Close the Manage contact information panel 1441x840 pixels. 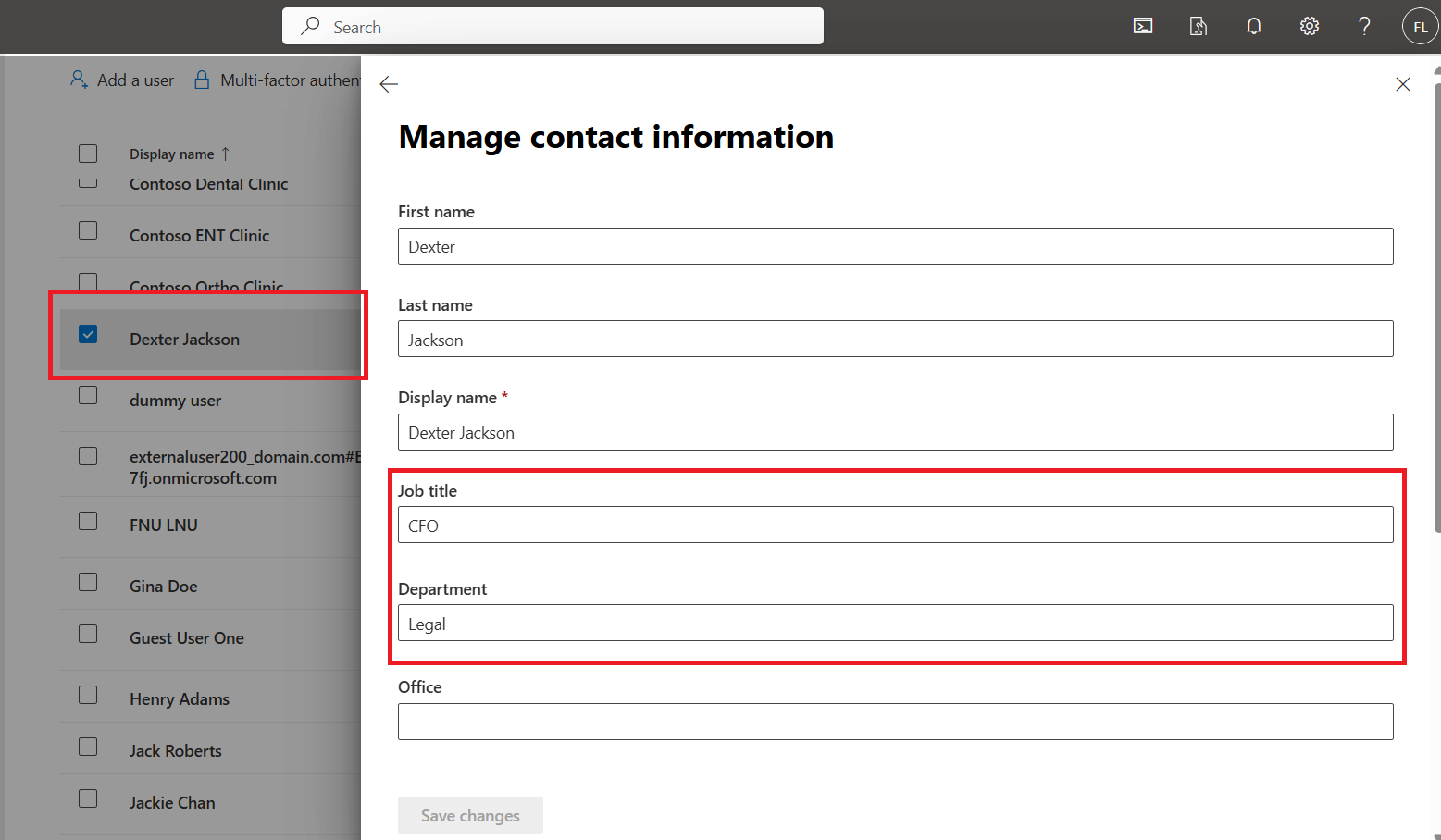[x=1402, y=84]
